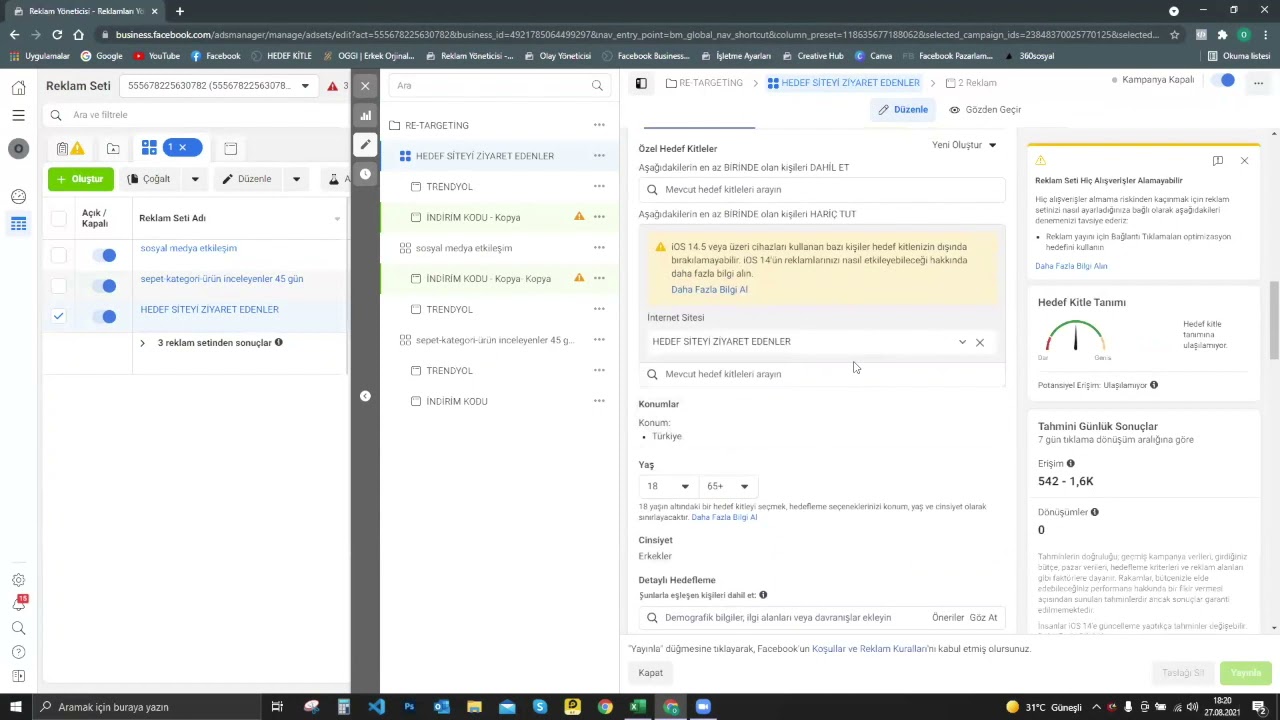The width and height of the screenshot is (1280, 720).
Task: Switch to the Gözden Geçir tab
Action: pyautogui.click(x=985, y=110)
